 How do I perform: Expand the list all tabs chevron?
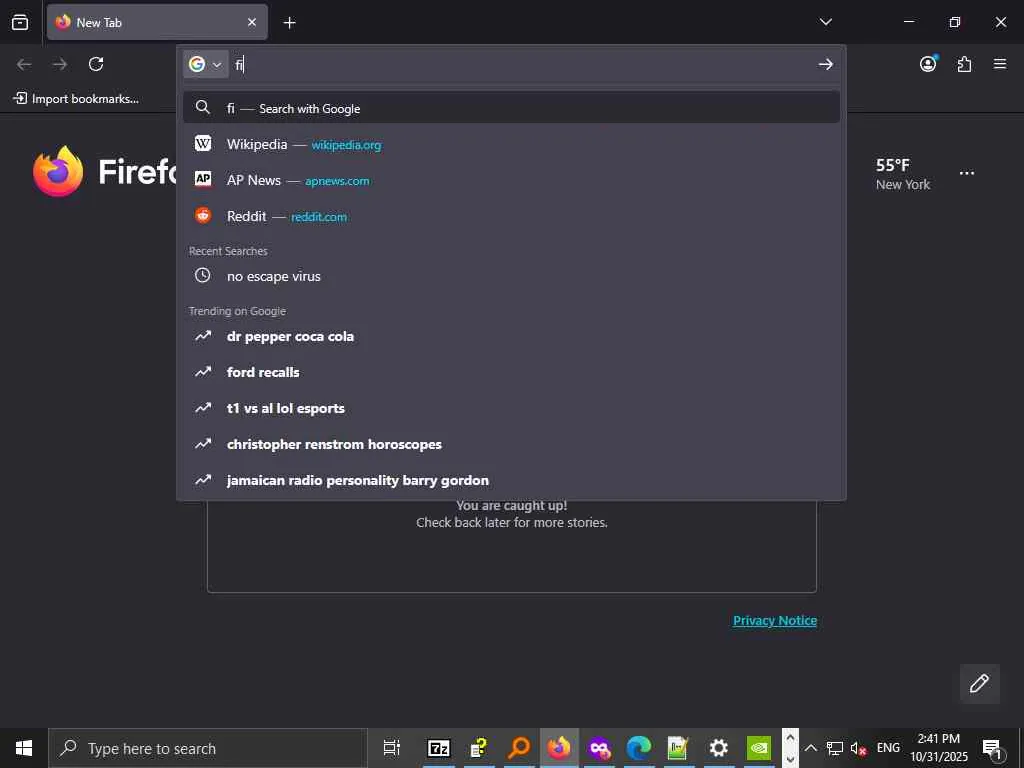point(825,22)
